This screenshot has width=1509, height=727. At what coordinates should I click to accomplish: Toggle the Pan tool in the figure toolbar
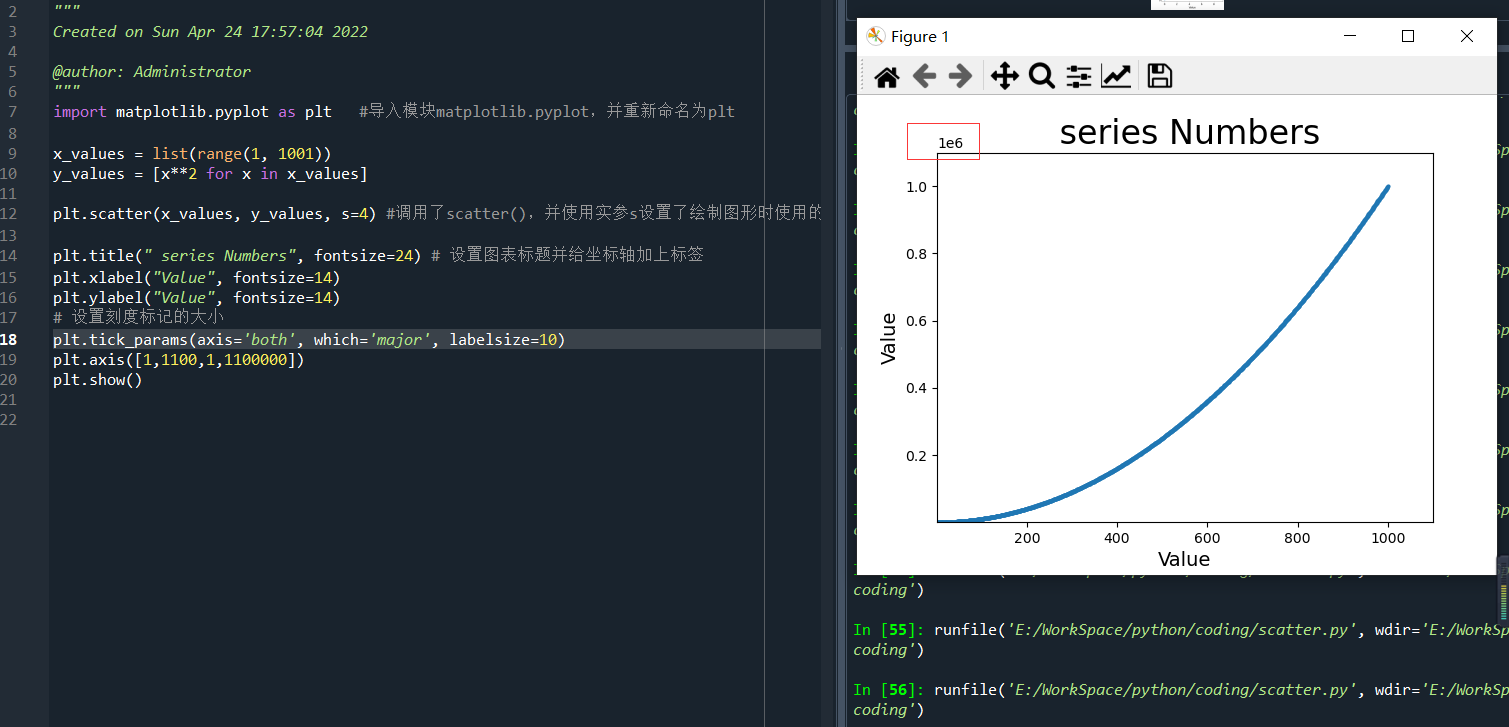[1004, 75]
